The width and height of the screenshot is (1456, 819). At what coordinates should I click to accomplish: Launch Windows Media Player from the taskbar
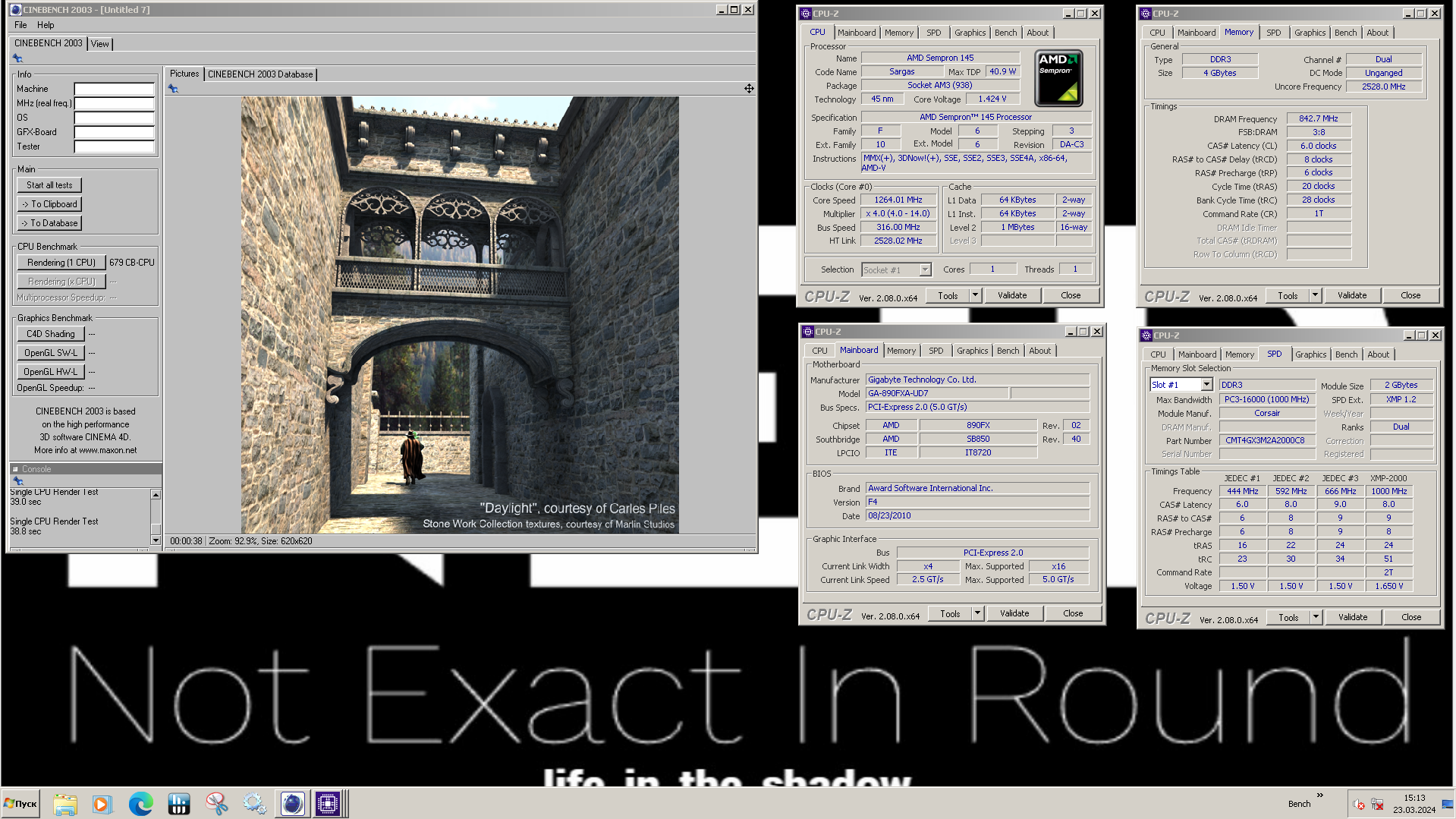click(102, 804)
